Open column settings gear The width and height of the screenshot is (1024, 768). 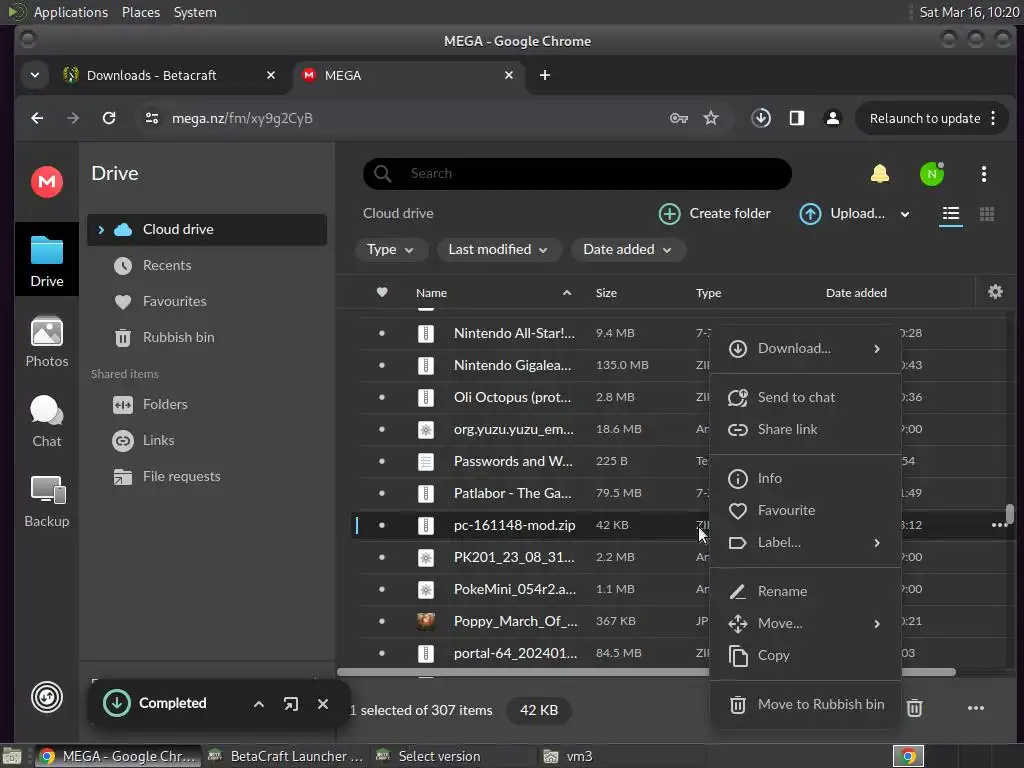pyautogui.click(x=995, y=292)
